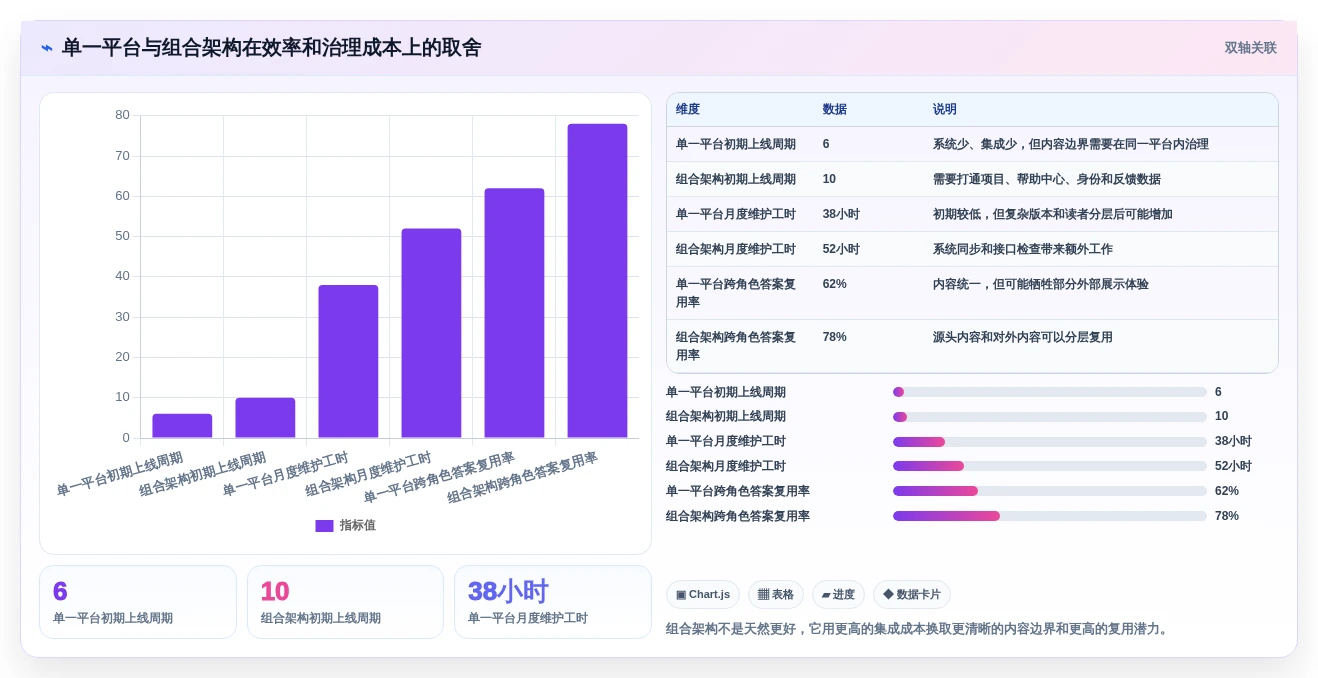Click the tallest bar, 组合架构跨角色答案复用率

597,281
